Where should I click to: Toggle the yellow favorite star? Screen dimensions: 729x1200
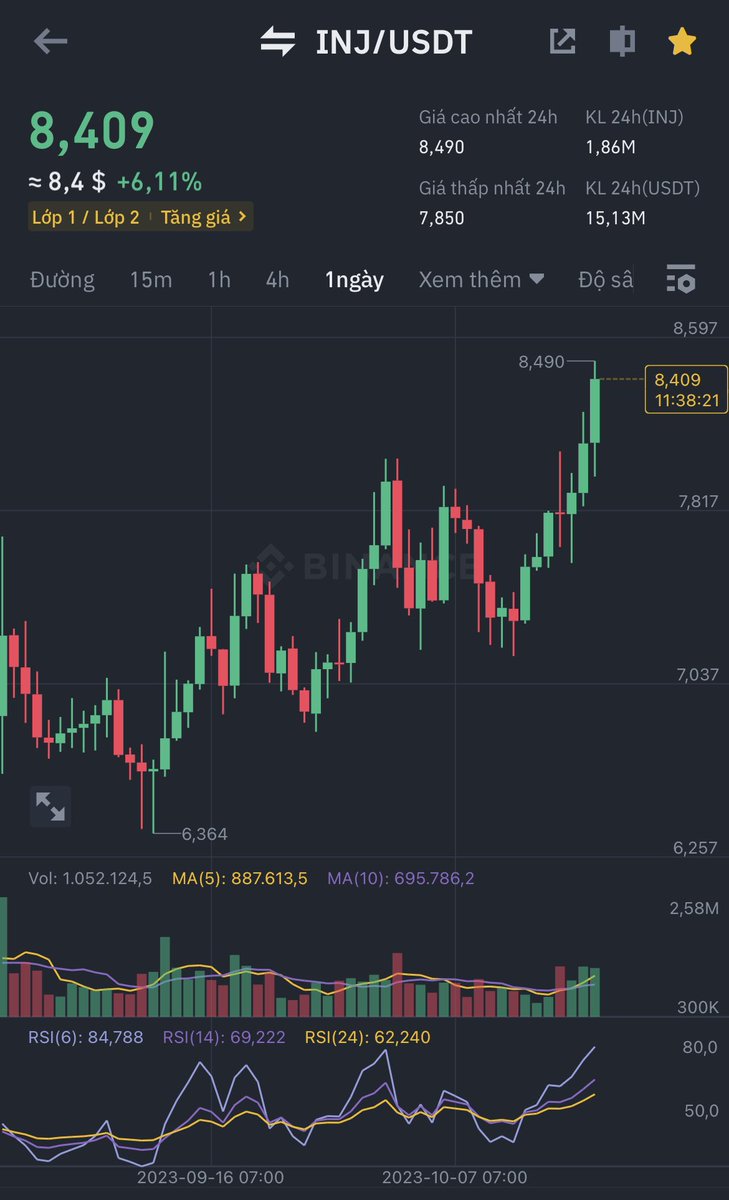tap(682, 41)
